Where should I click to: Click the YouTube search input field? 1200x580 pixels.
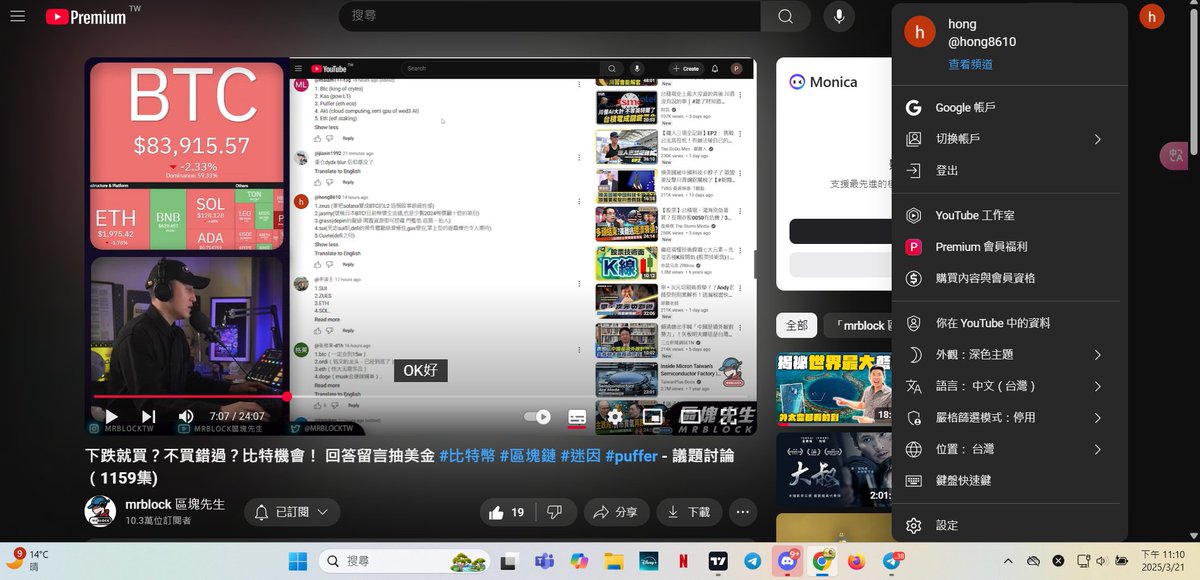550,16
